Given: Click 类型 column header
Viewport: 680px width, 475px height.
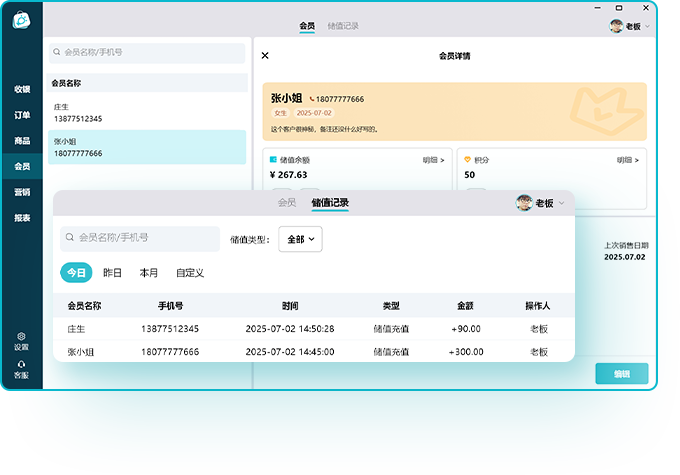Looking at the screenshot, I should click(x=391, y=306).
